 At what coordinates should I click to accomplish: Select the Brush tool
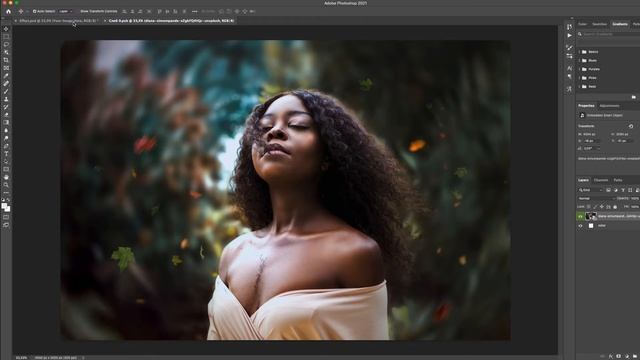point(6,91)
